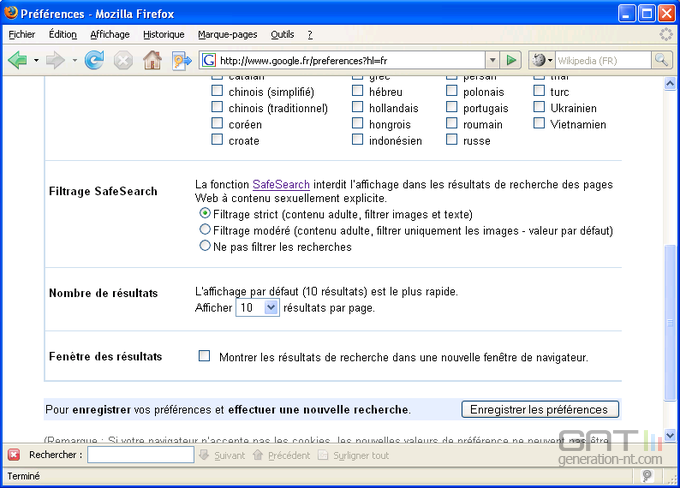Check the chinois (simplifié) language box
This screenshot has height=488, width=680.
pyautogui.click(x=217, y=91)
